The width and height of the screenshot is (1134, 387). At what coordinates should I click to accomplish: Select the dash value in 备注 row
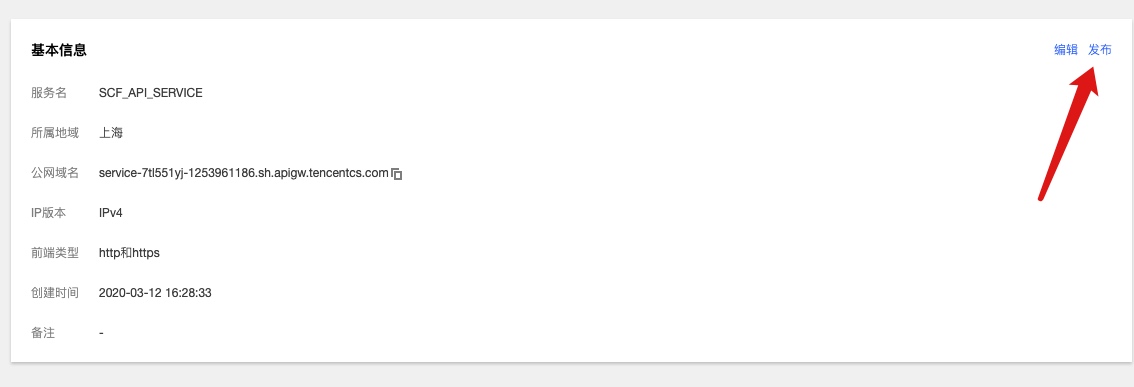click(x=101, y=333)
